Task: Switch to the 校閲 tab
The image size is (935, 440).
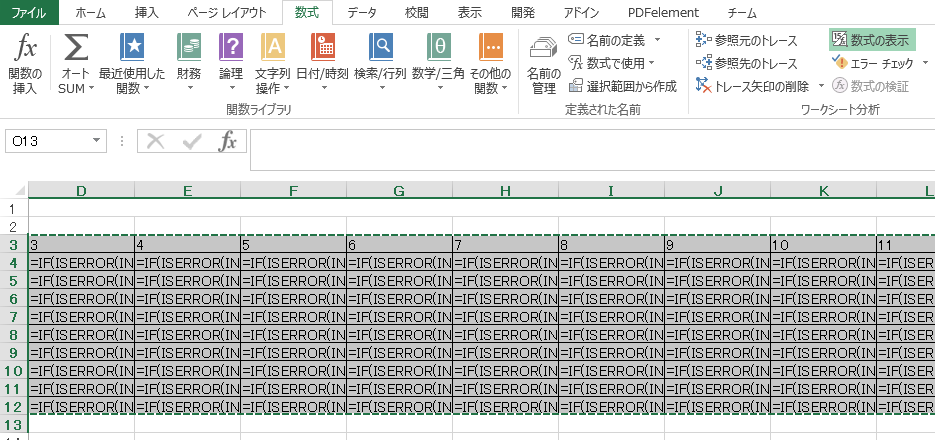Action: [x=416, y=13]
